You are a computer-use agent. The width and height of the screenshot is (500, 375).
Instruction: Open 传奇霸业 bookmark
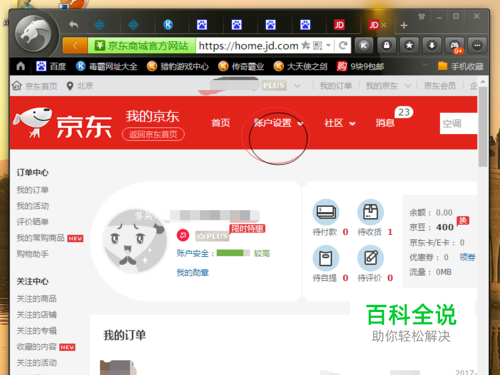tap(241, 66)
